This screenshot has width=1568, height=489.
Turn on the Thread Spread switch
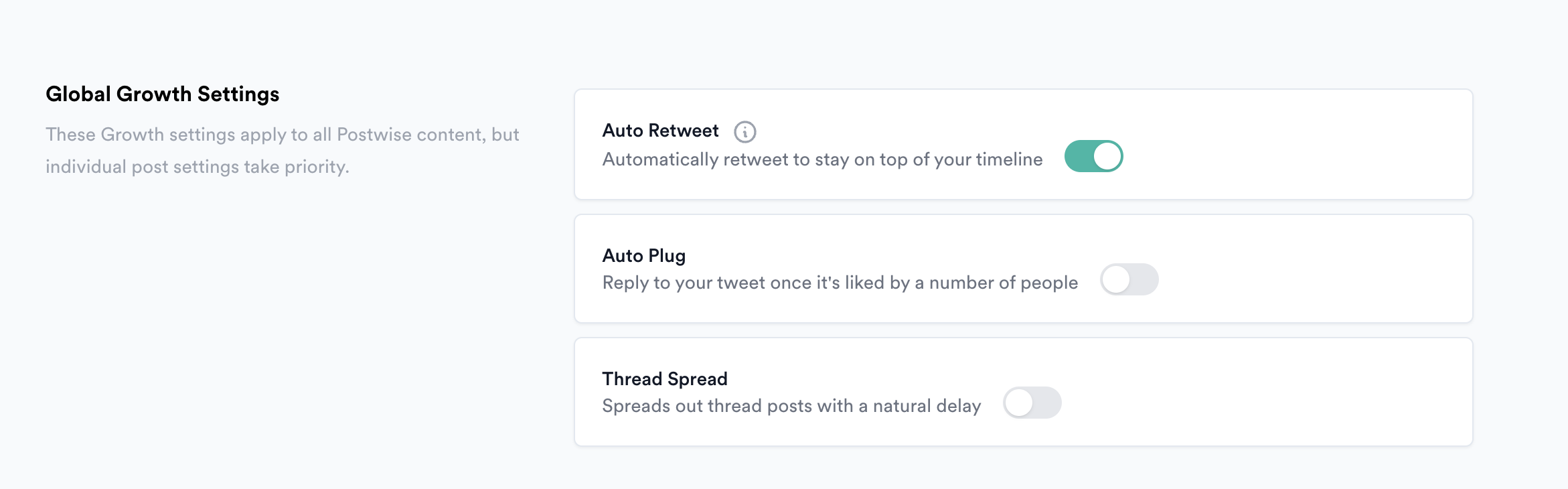1032,403
